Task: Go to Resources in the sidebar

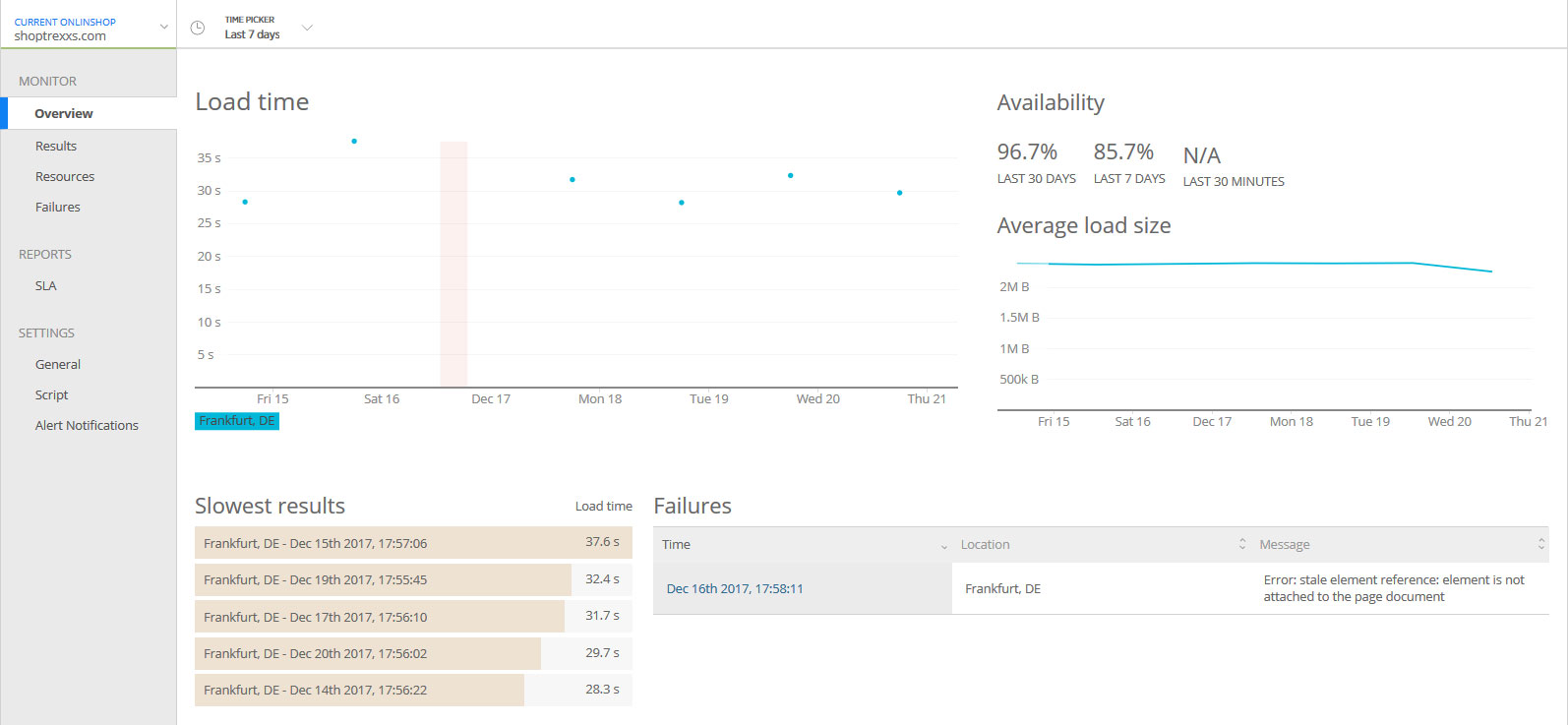Action: click(x=65, y=177)
